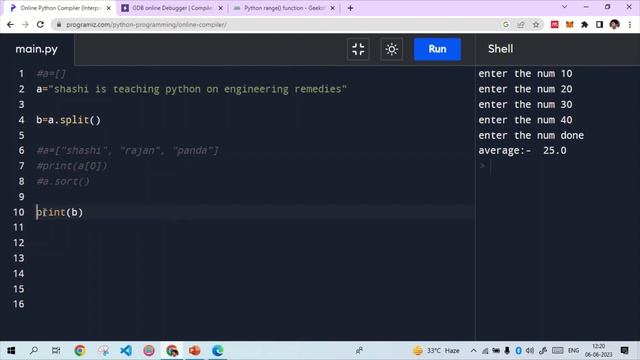
Task: Switch to GDB online Debugger tab
Action: click(x=171, y=8)
